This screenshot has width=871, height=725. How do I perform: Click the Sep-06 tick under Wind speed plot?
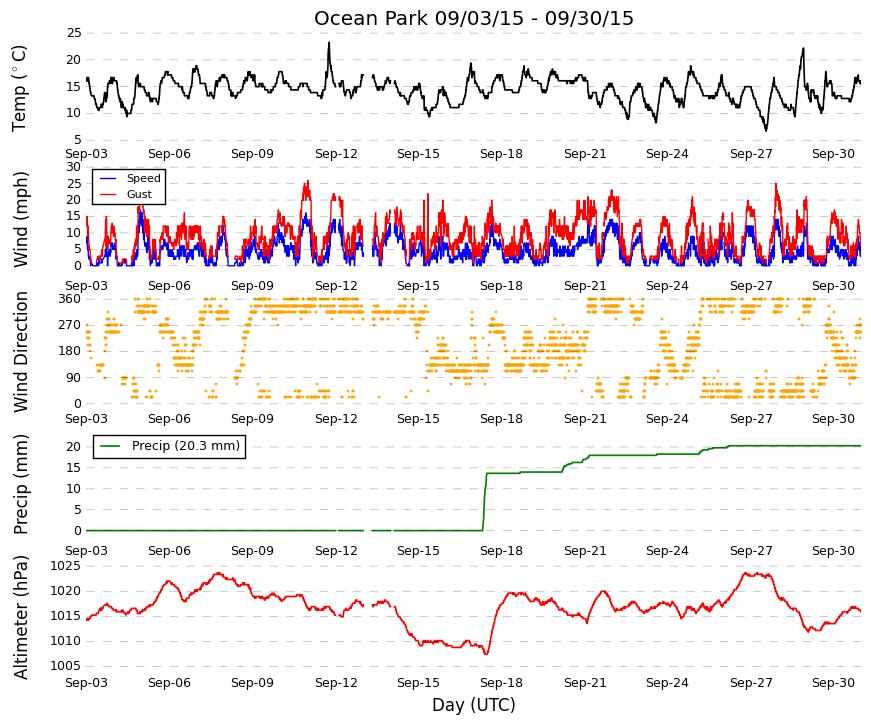[x=169, y=286]
